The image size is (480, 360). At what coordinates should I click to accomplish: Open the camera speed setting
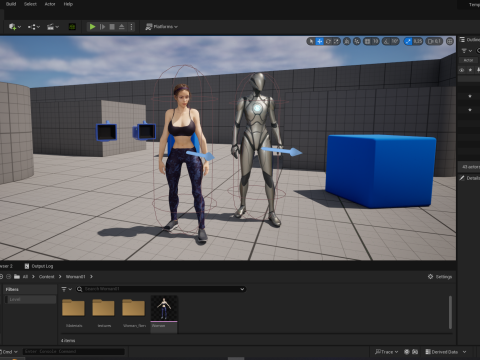click(434, 41)
